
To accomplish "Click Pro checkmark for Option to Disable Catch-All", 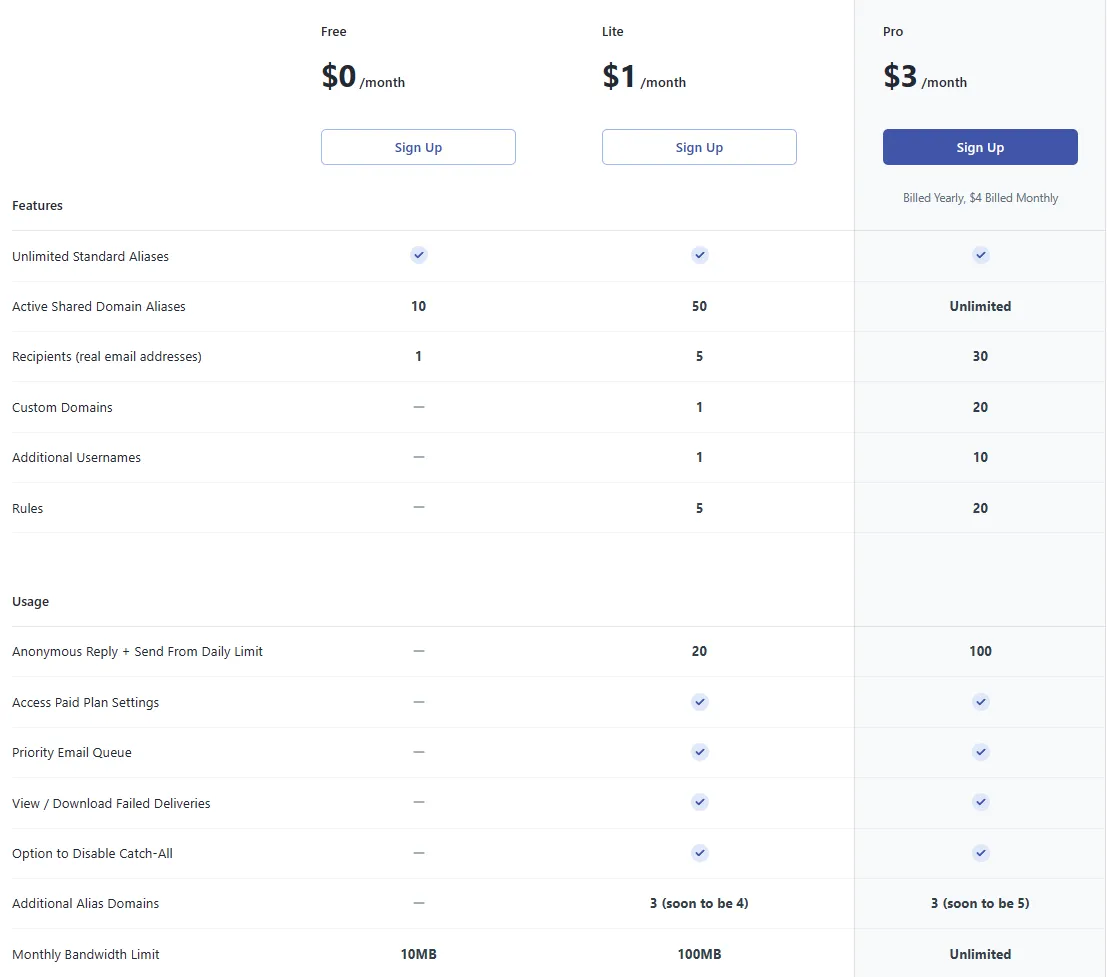I will click(981, 853).
